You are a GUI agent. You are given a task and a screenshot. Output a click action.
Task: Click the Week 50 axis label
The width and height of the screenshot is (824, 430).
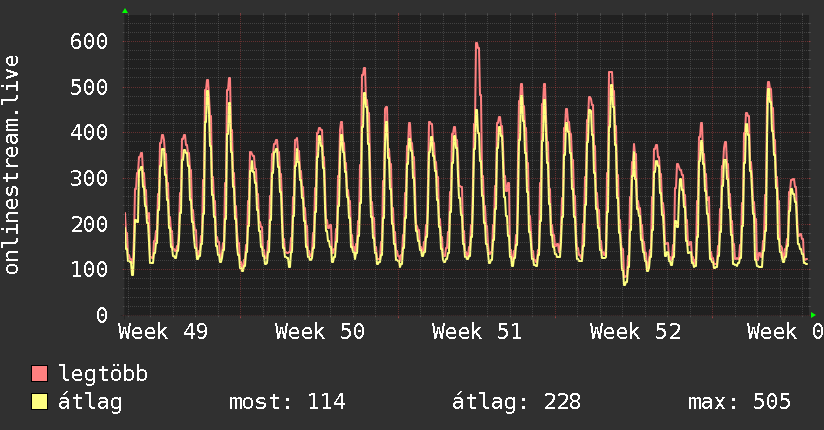pyautogui.click(x=321, y=331)
